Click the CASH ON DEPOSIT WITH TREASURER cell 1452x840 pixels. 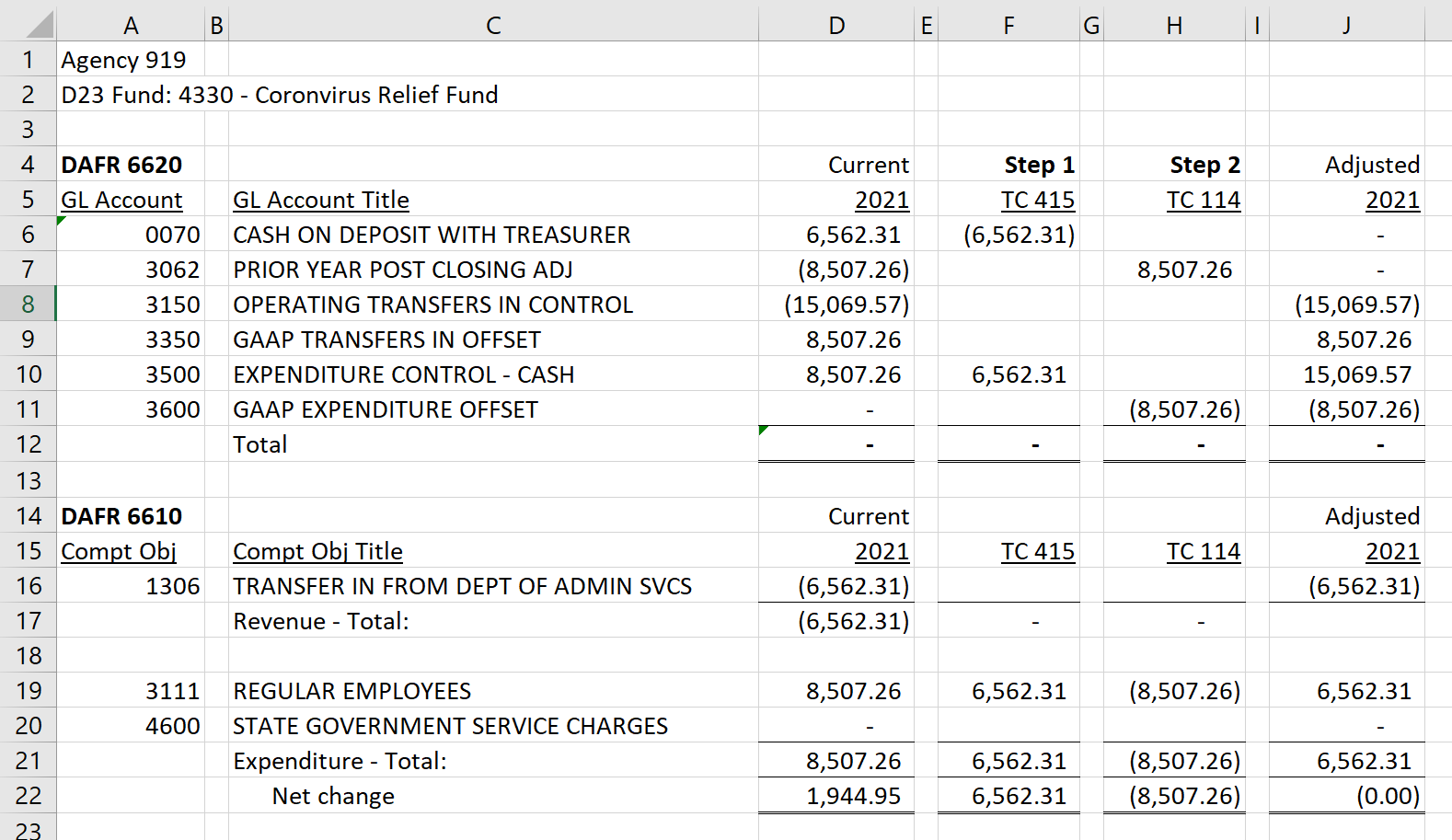click(432, 235)
